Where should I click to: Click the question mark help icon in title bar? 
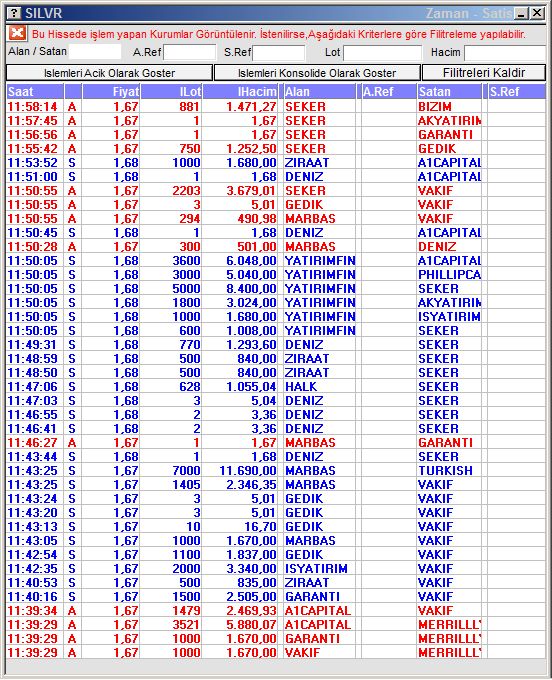[x=14, y=13]
